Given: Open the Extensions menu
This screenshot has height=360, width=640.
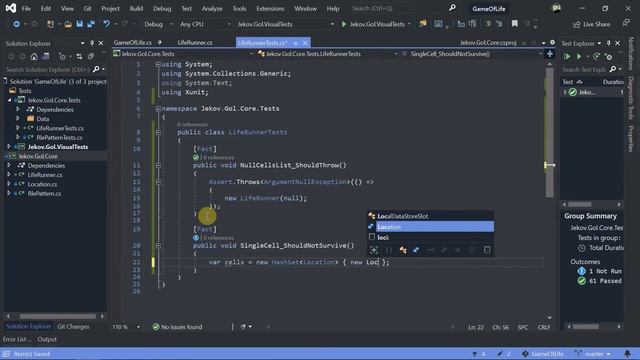Looking at the screenshot, I should pos(270,9).
